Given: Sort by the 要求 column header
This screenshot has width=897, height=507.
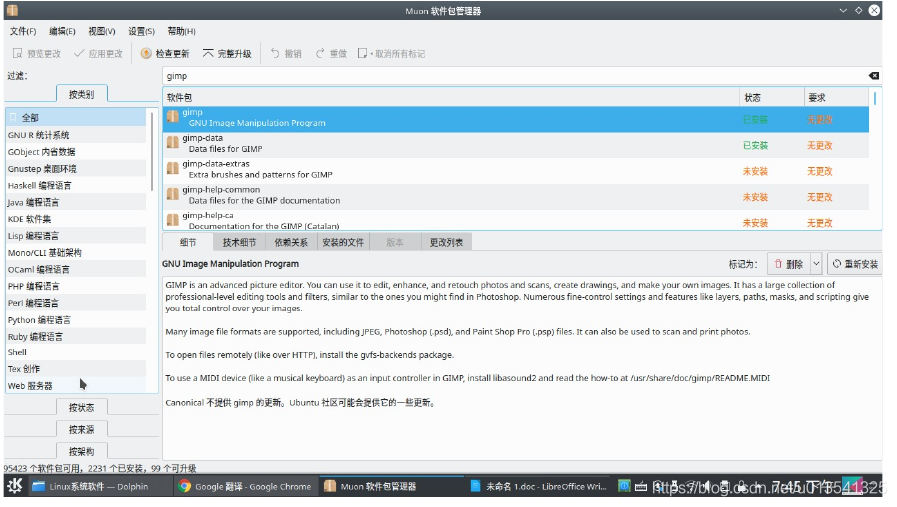Looking at the screenshot, I should click(836, 98).
